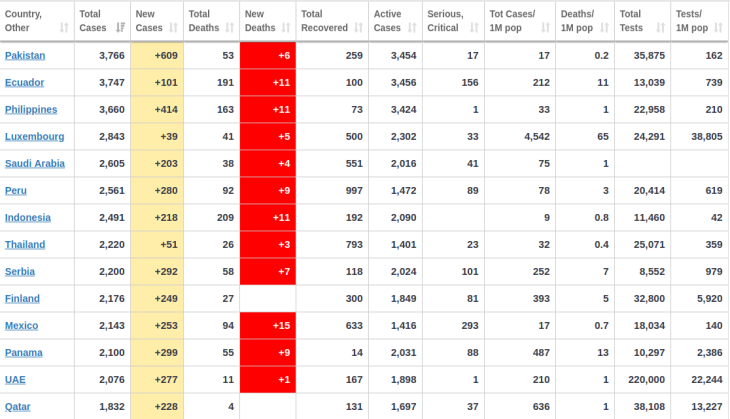Open the Panama country link
This screenshot has height=419, width=730.
tap(23, 352)
